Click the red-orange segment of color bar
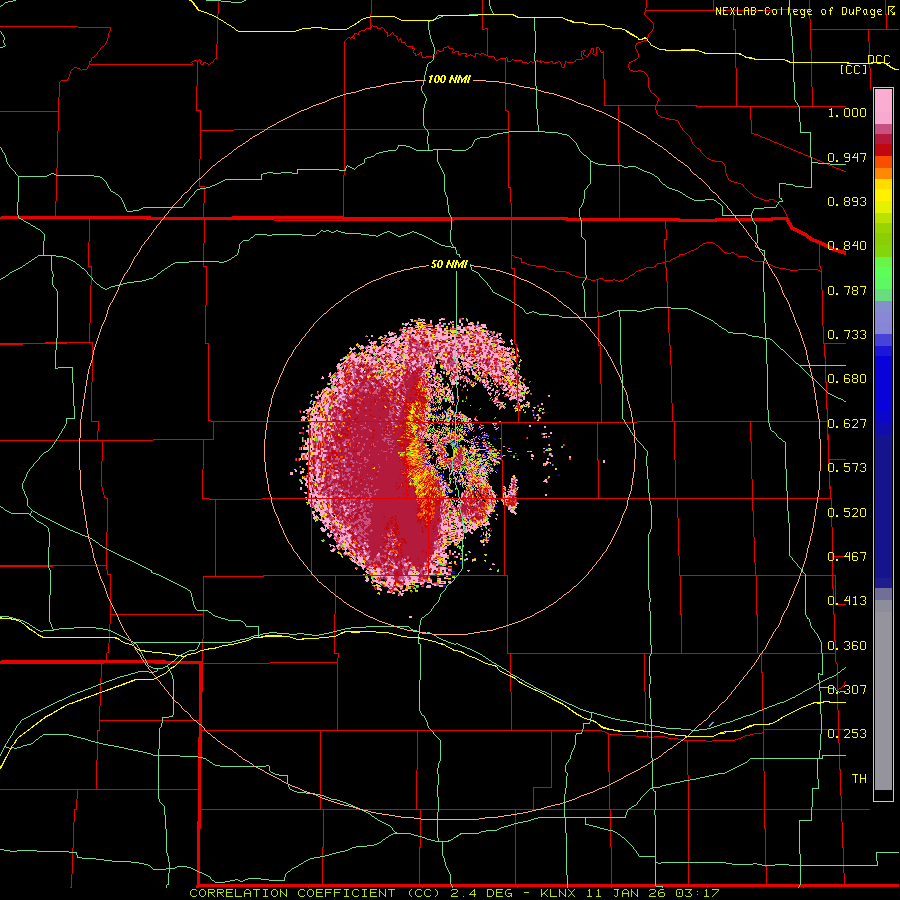900x900 pixels. pyautogui.click(x=883, y=162)
